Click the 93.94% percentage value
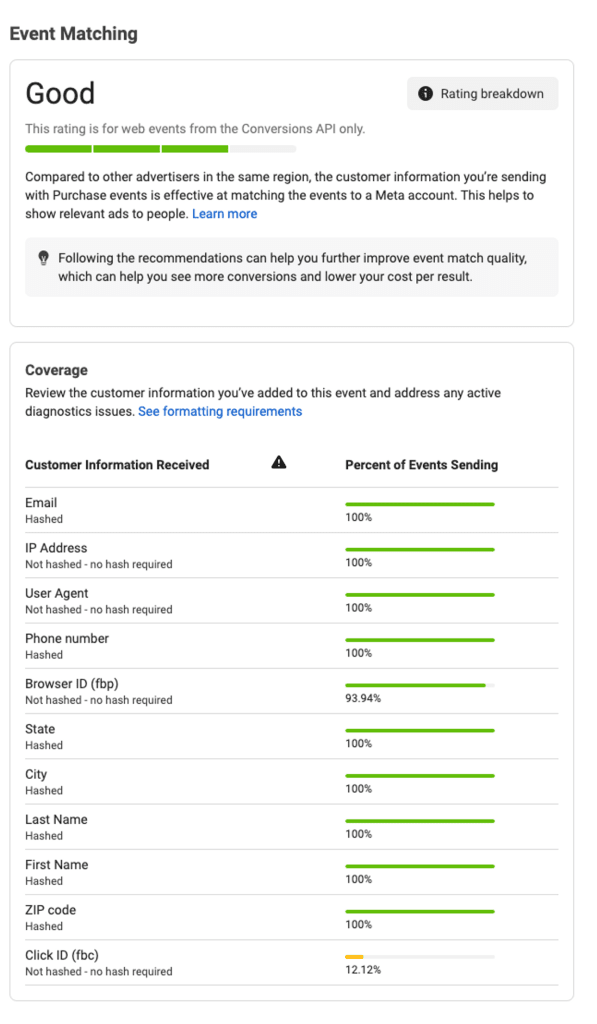The image size is (597, 1024). click(363, 698)
